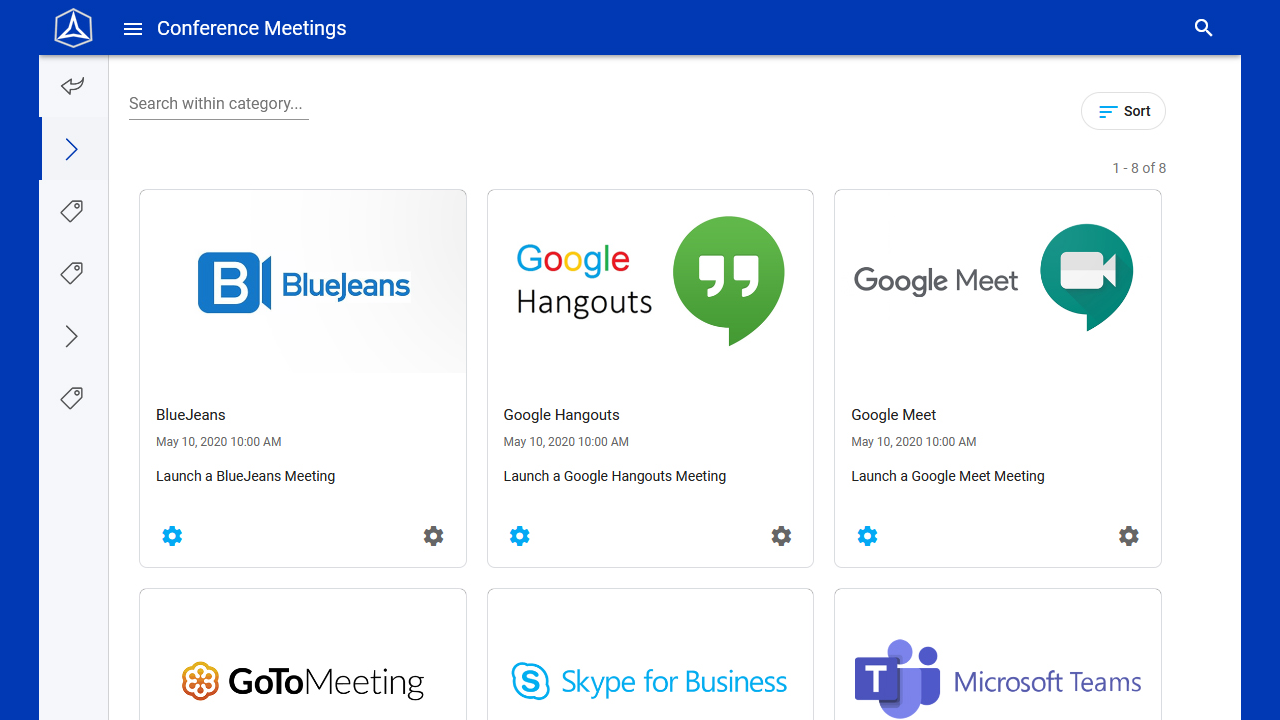Click the date under the BlueJeans title
Image resolution: width=1280 pixels, height=720 pixels.
tap(219, 442)
